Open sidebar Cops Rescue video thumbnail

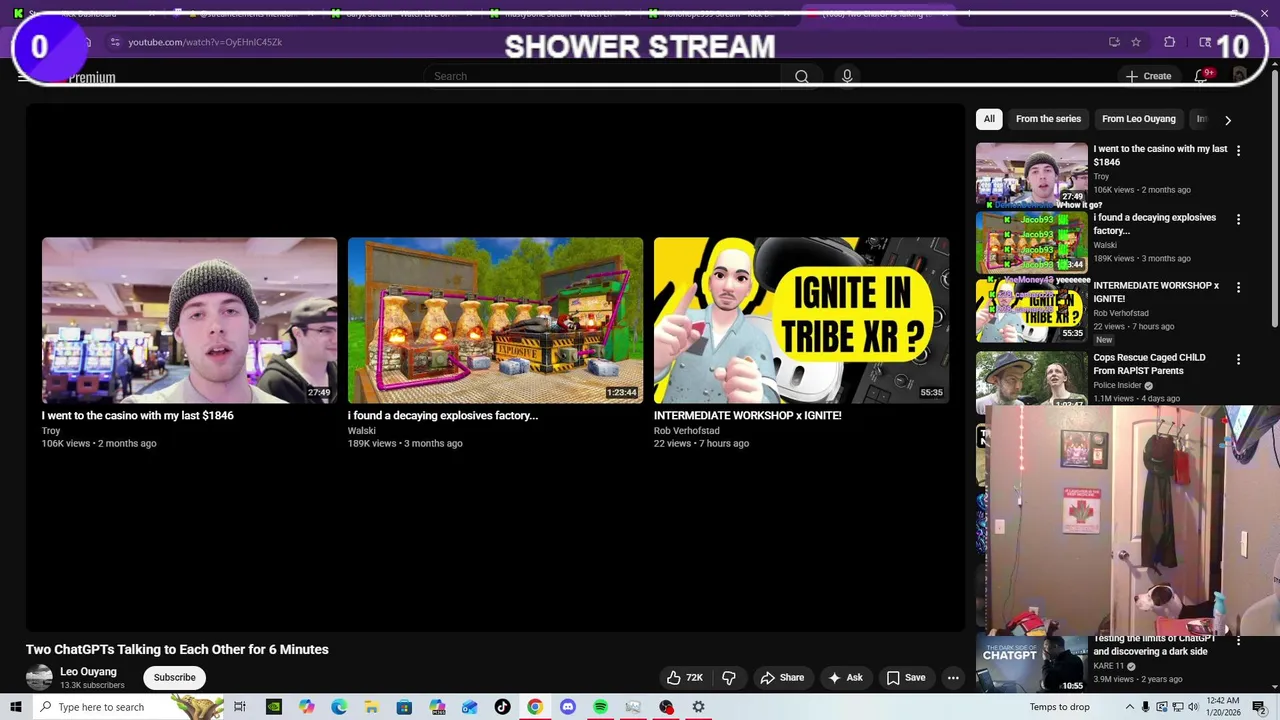1031,380
